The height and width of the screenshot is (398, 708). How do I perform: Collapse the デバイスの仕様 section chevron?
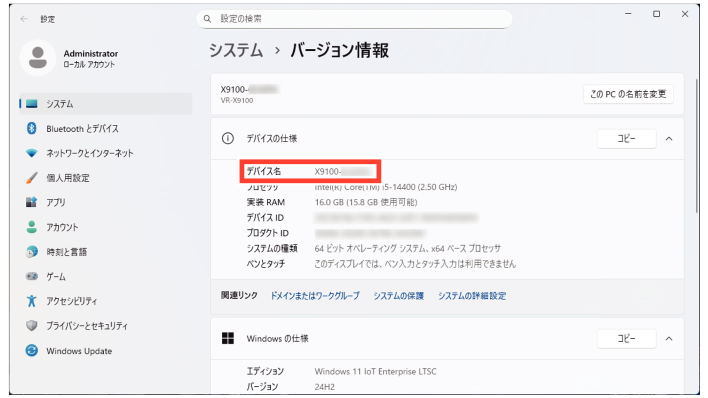click(x=669, y=139)
